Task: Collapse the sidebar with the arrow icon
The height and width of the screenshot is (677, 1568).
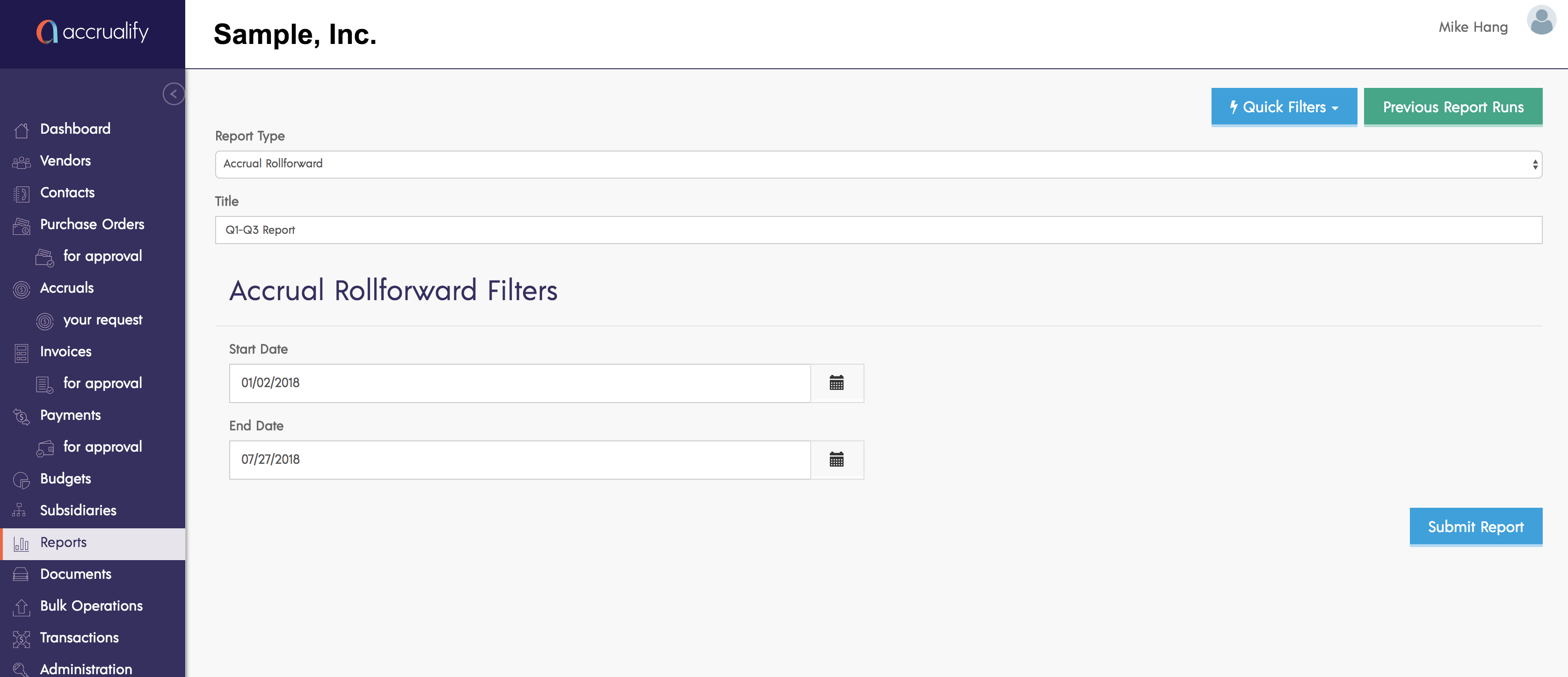Action: coord(174,94)
